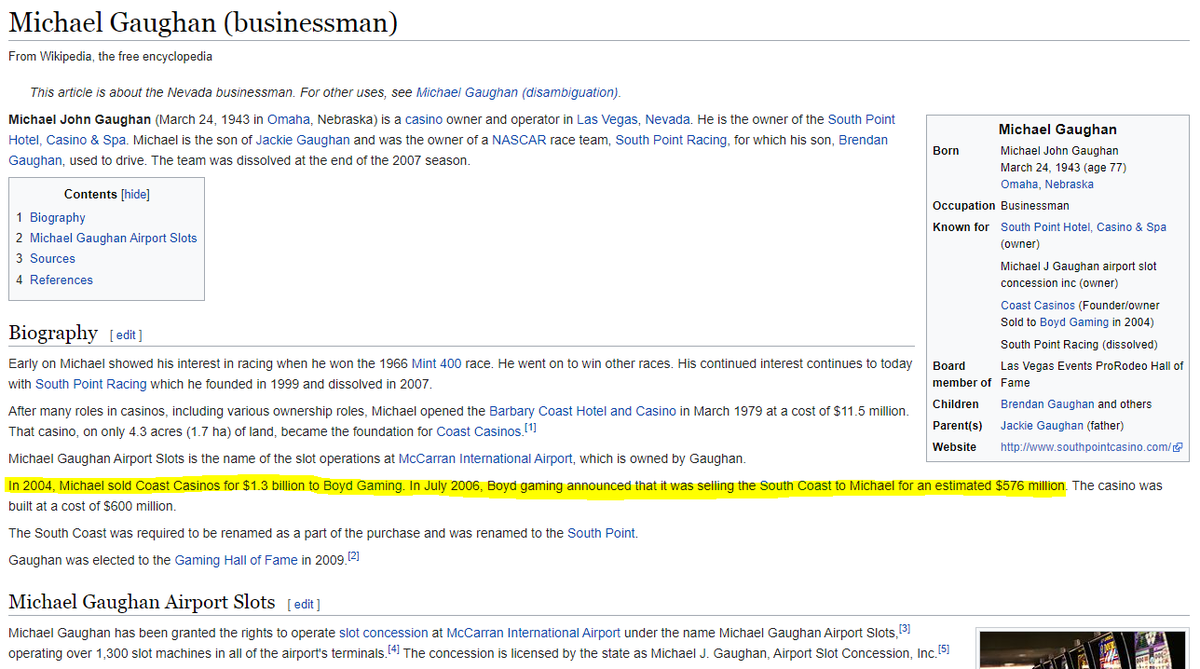Open Coast Casinos link in infobox
This screenshot has width=1200, height=669.
pos(1038,305)
